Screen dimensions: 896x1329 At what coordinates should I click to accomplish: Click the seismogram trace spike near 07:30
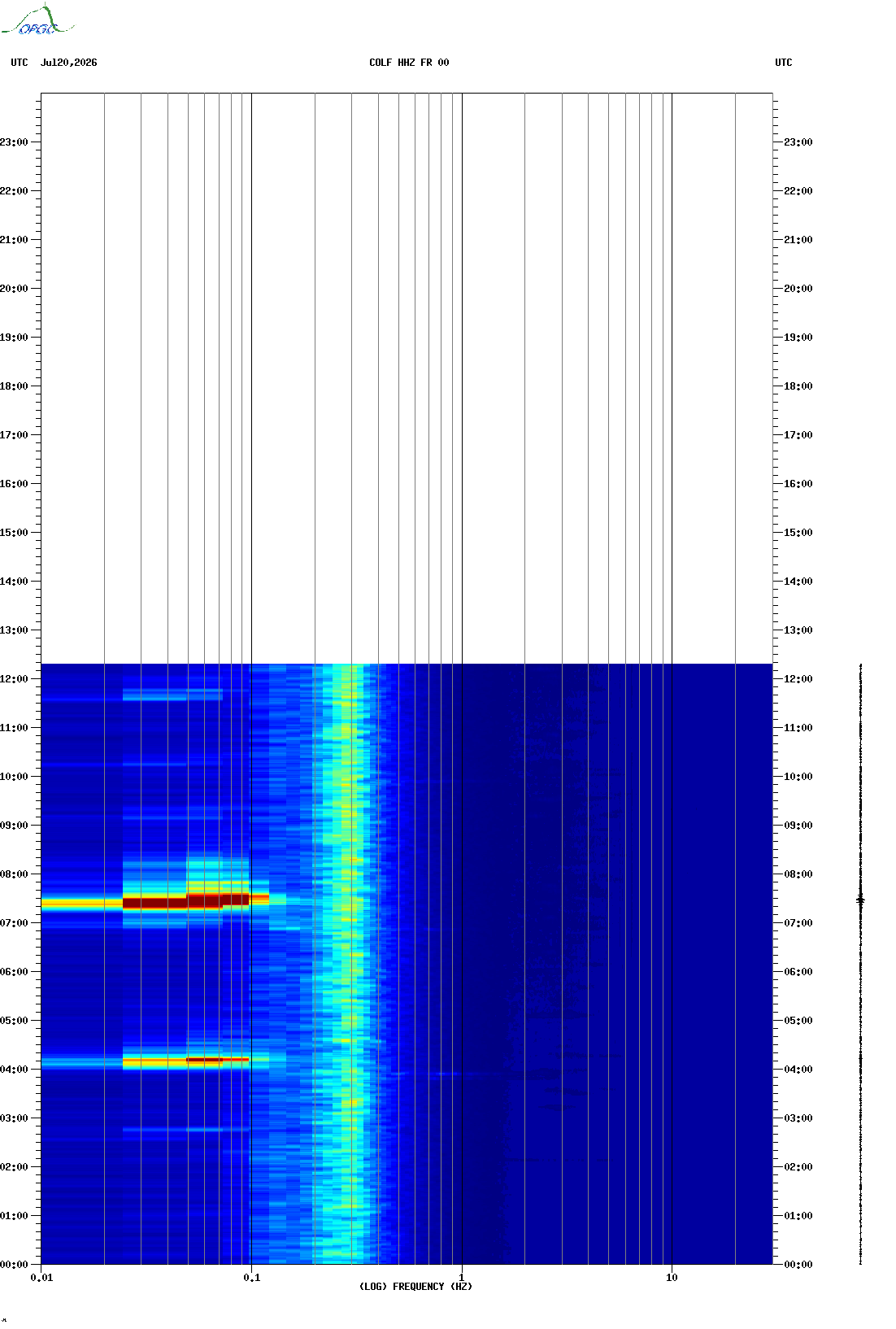860,900
